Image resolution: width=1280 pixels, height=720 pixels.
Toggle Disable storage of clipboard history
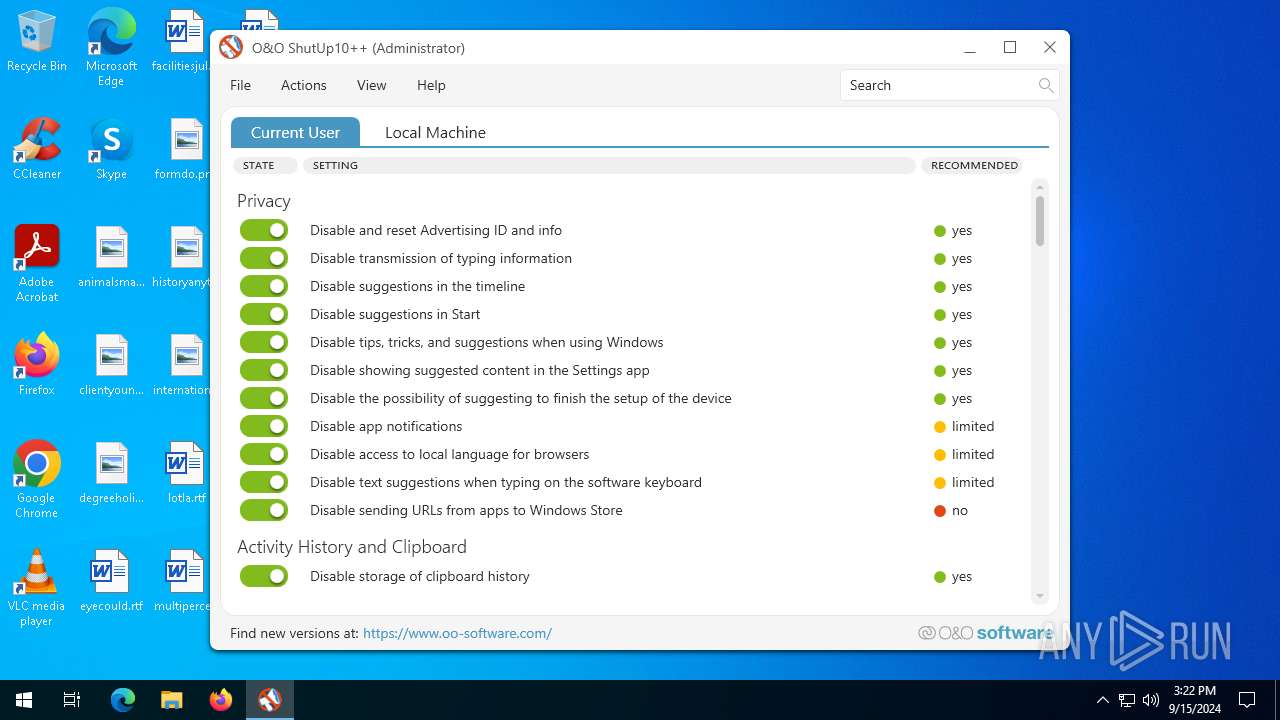[264, 576]
